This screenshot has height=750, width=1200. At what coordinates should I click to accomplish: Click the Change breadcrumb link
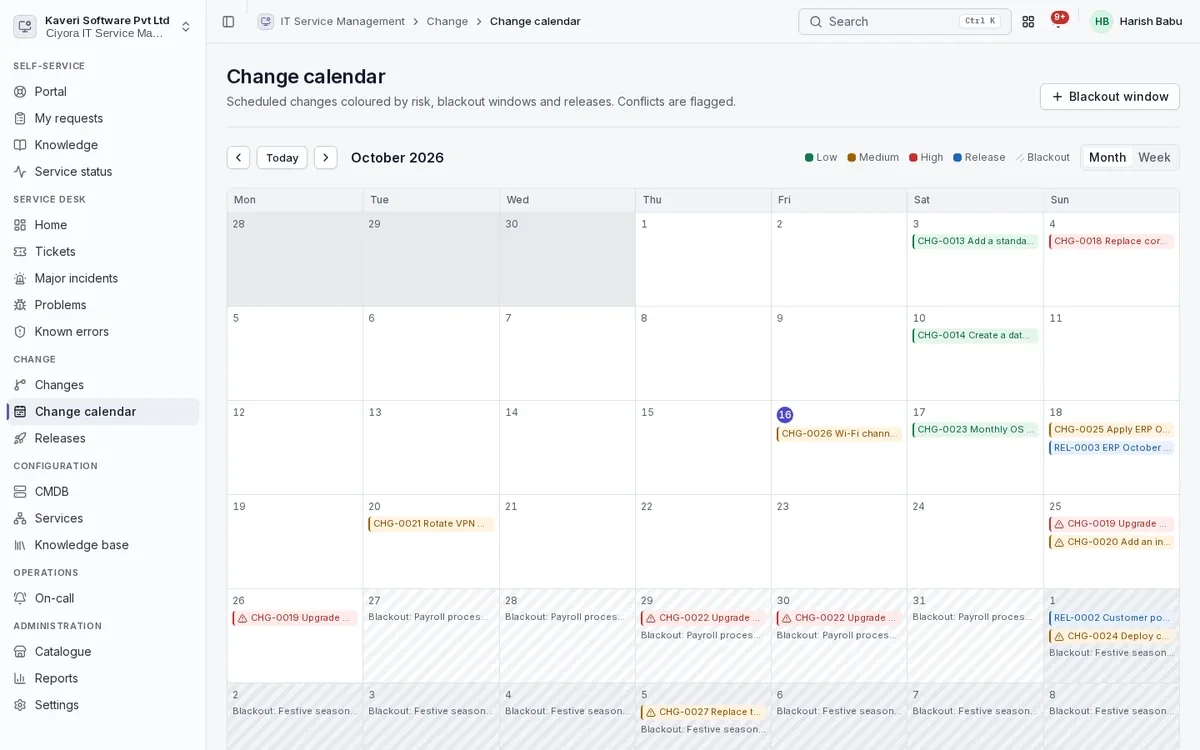pos(447,21)
